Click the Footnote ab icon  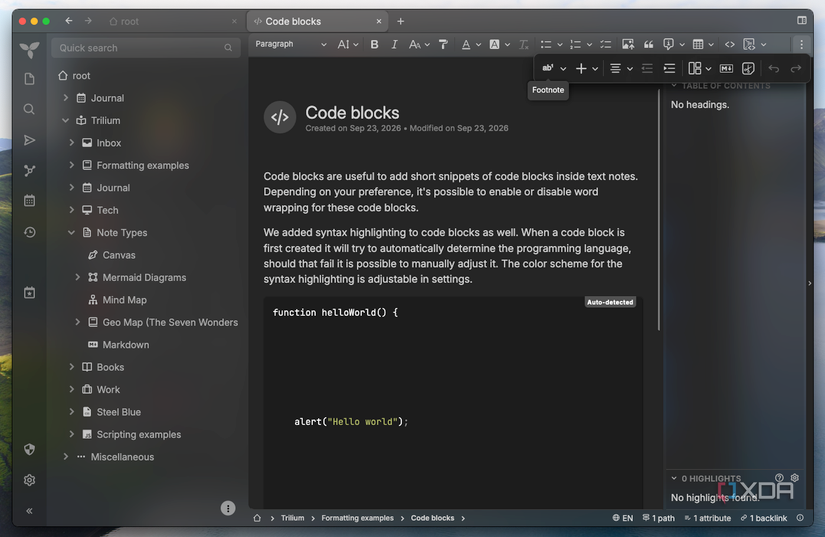[548, 68]
